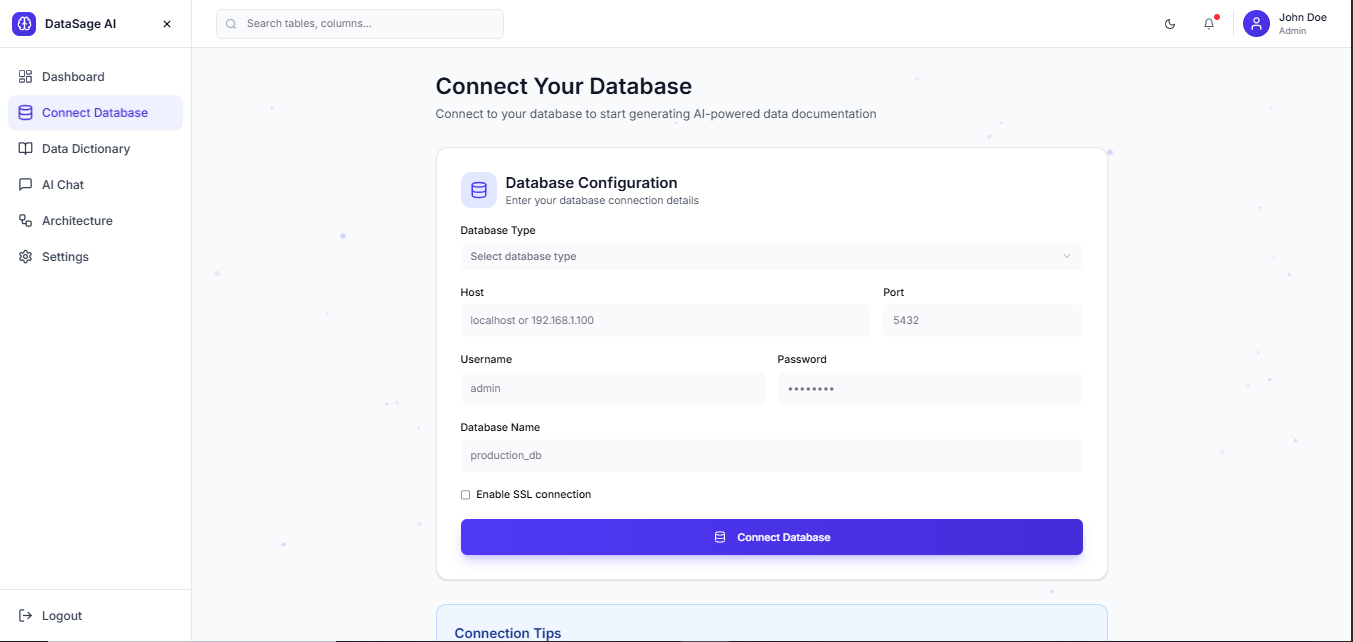
Task: Click the Port input field
Action: [982, 320]
